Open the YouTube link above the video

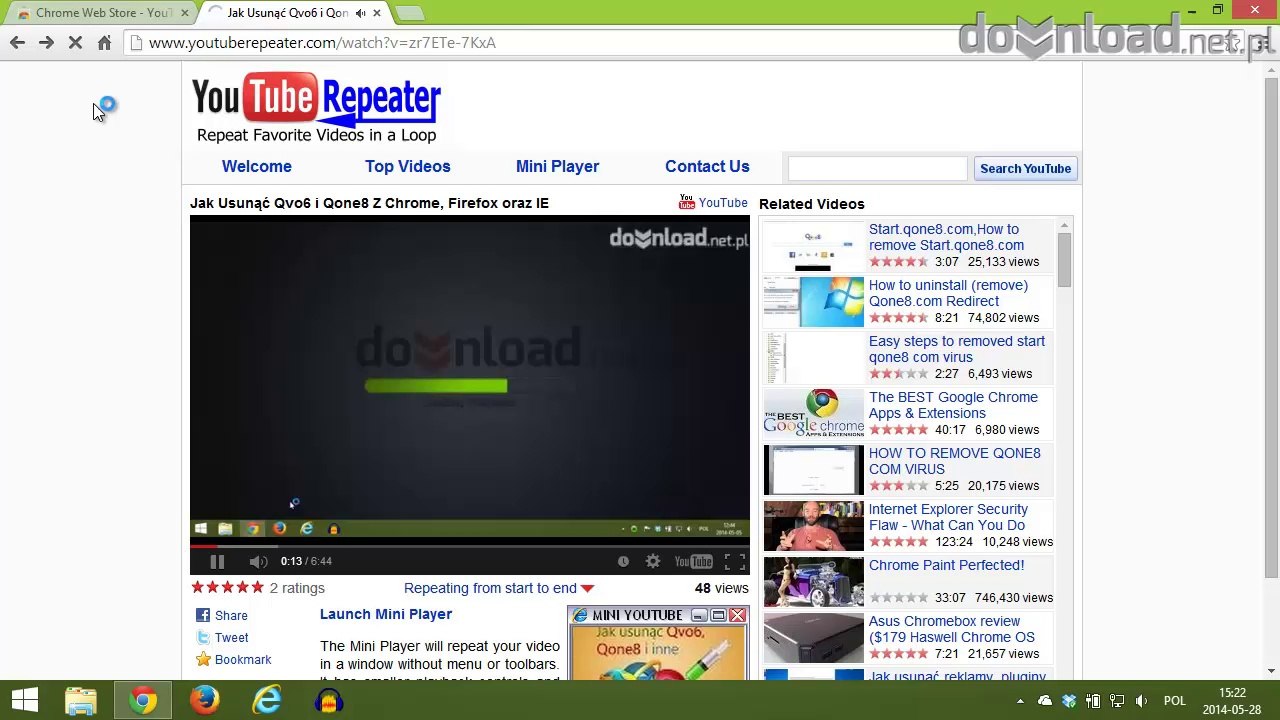coord(713,203)
